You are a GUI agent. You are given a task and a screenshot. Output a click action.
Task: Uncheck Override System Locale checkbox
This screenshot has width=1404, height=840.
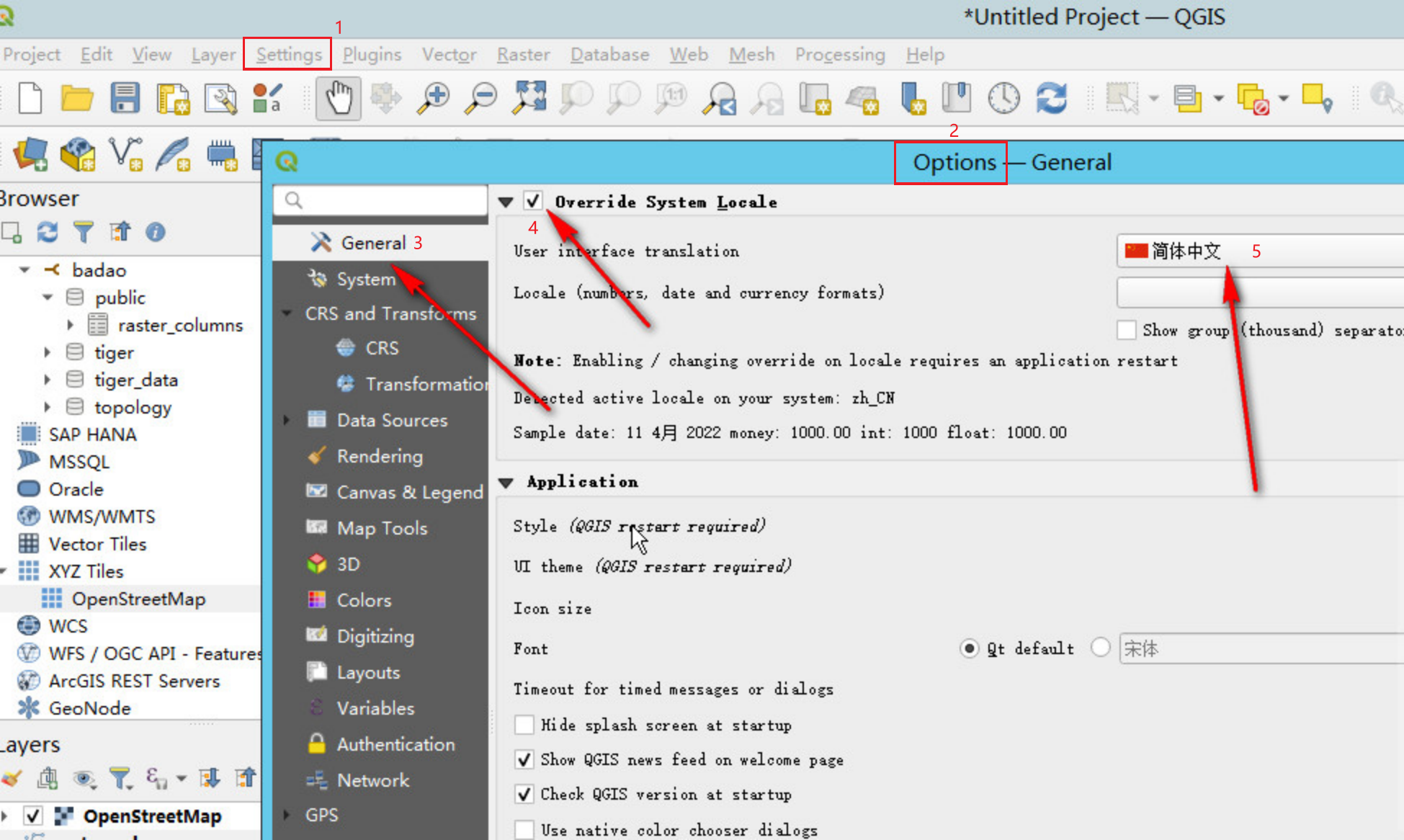[532, 201]
